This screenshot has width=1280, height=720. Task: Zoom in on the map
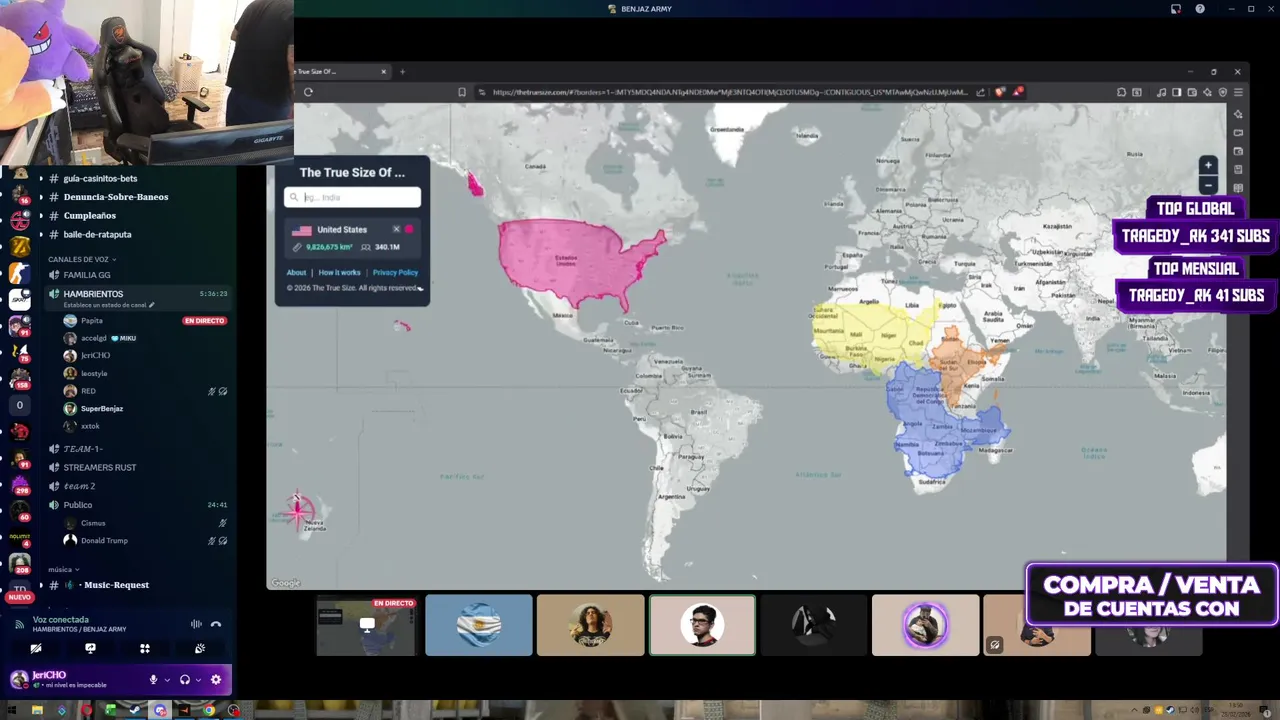coord(1208,165)
